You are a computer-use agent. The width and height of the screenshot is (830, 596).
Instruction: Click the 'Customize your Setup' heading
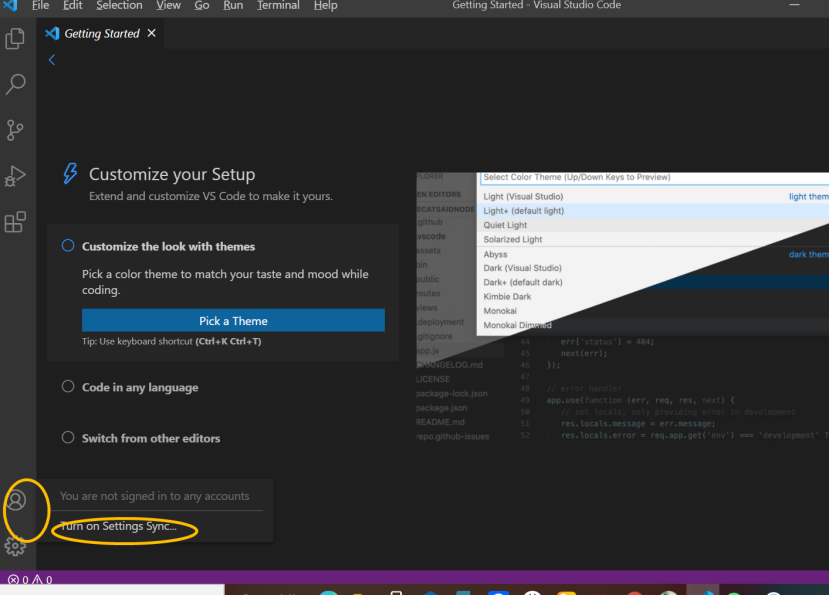tap(172, 174)
